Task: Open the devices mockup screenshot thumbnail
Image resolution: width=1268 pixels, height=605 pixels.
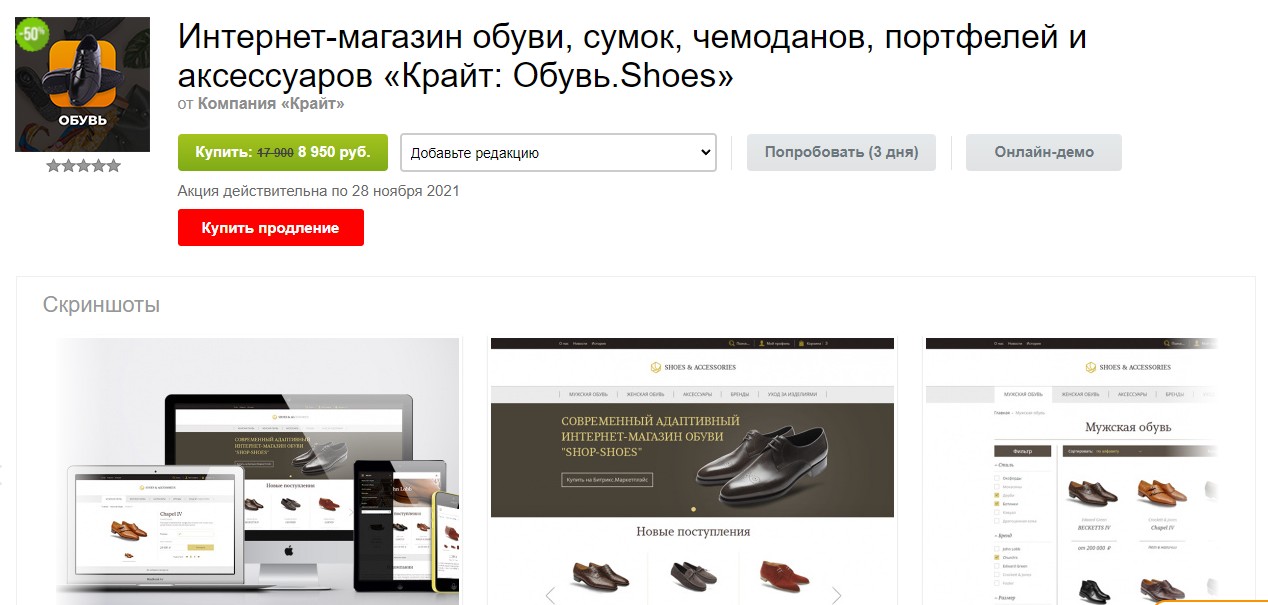Action: (258, 471)
